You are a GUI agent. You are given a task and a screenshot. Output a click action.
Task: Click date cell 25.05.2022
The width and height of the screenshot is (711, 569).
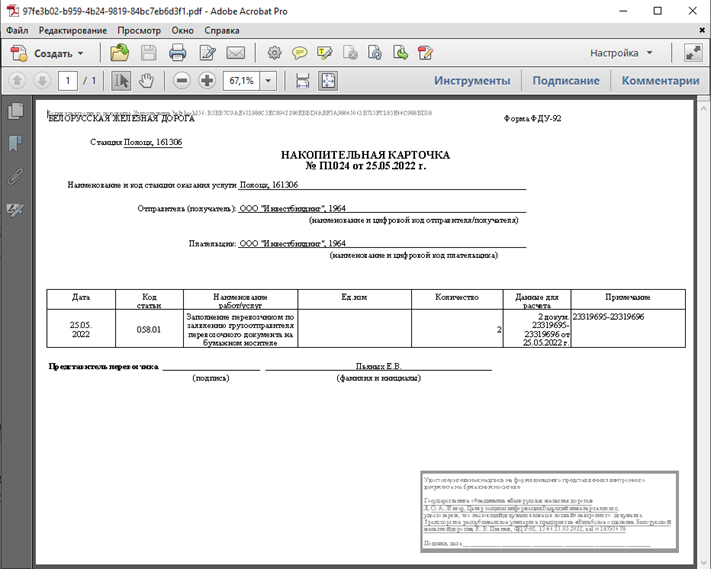point(81,330)
